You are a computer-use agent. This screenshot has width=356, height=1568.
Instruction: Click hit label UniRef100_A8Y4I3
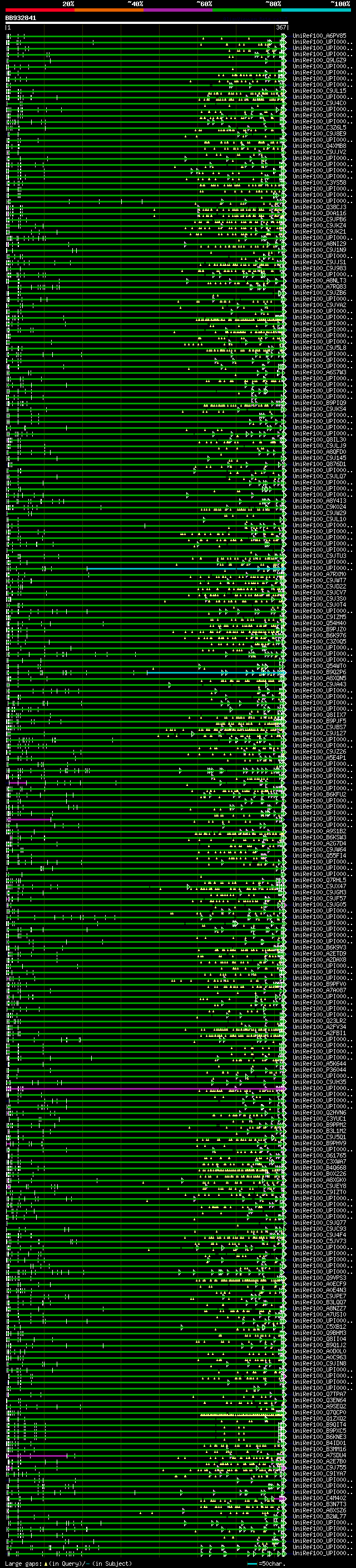click(x=319, y=501)
